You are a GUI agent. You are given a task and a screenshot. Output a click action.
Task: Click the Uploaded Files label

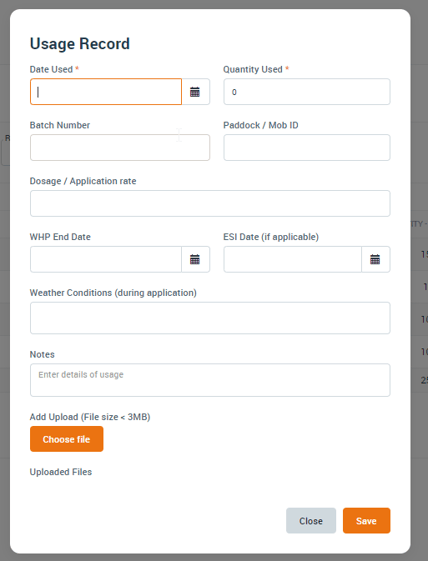61,472
